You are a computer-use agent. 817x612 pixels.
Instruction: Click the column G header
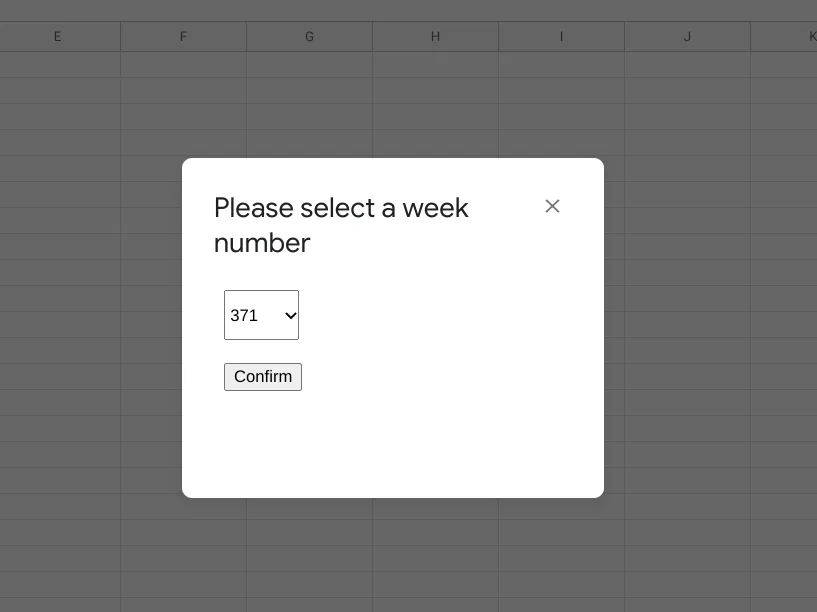click(x=309, y=37)
